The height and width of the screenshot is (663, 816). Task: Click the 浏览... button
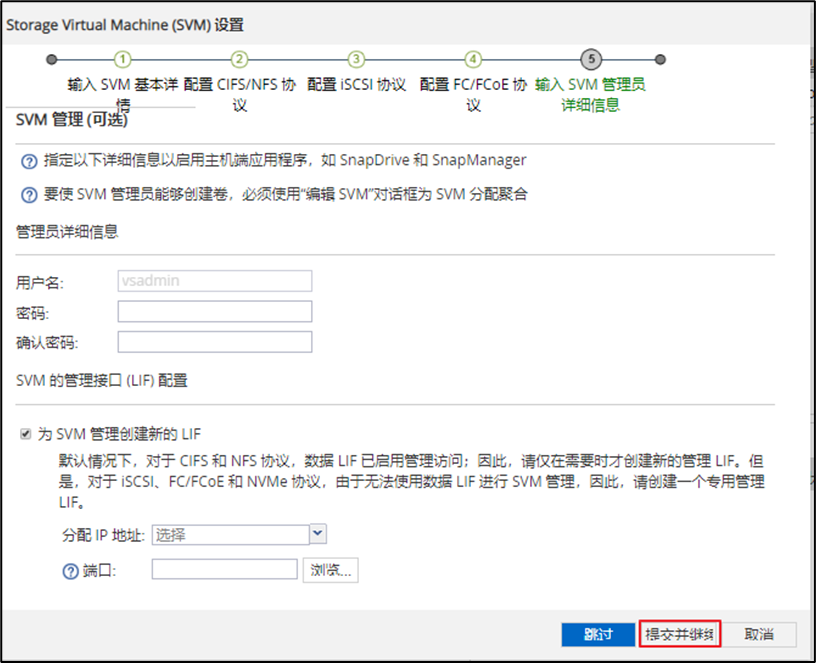[x=332, y=570]
